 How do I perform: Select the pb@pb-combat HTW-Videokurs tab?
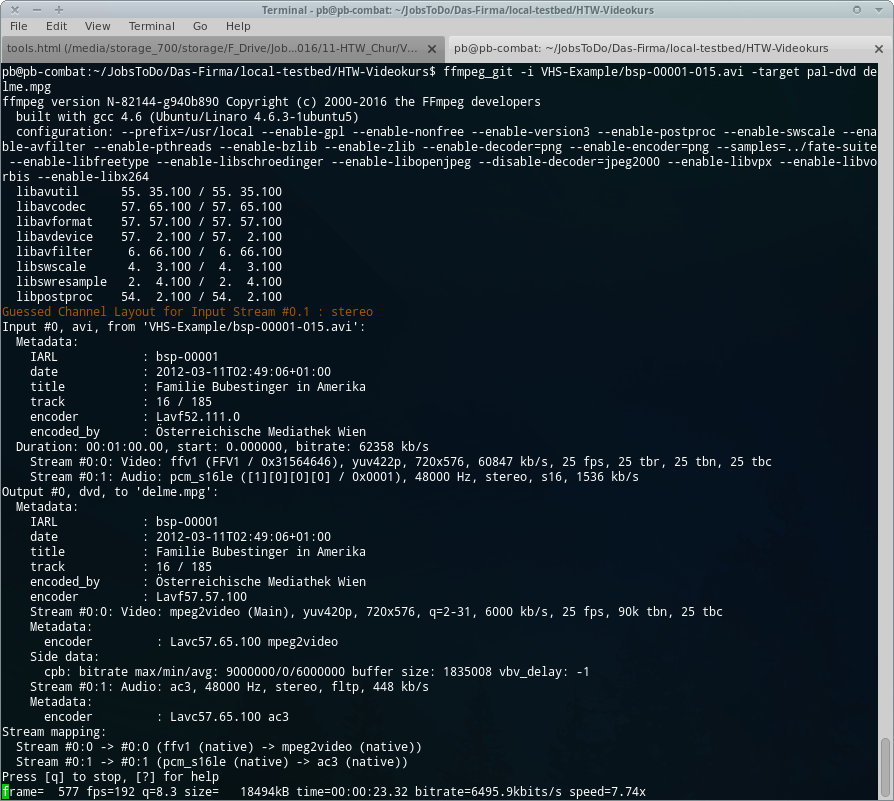pos(640,48)
